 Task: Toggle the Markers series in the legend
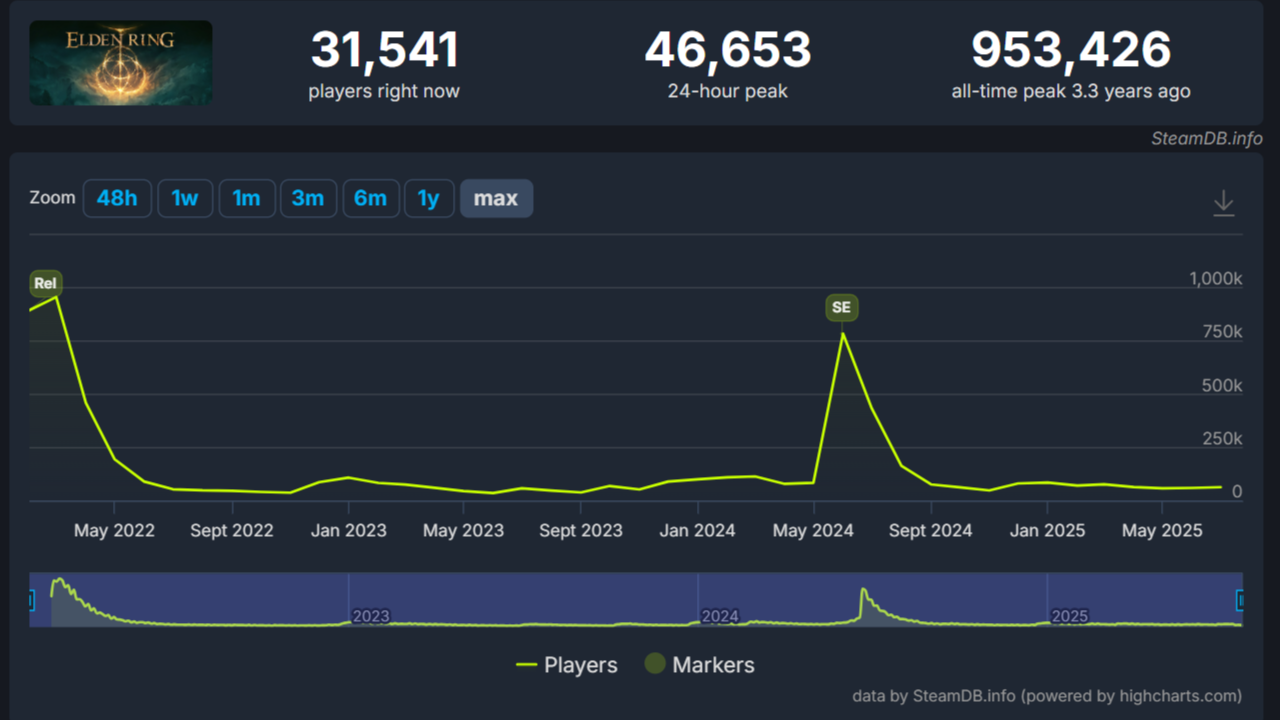click(x=699, y=664)
